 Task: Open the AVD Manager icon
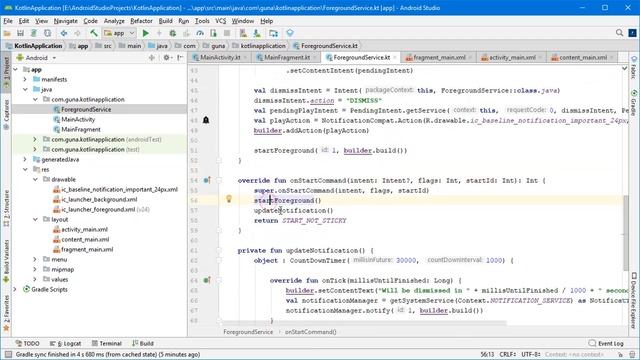click(243, 33)
